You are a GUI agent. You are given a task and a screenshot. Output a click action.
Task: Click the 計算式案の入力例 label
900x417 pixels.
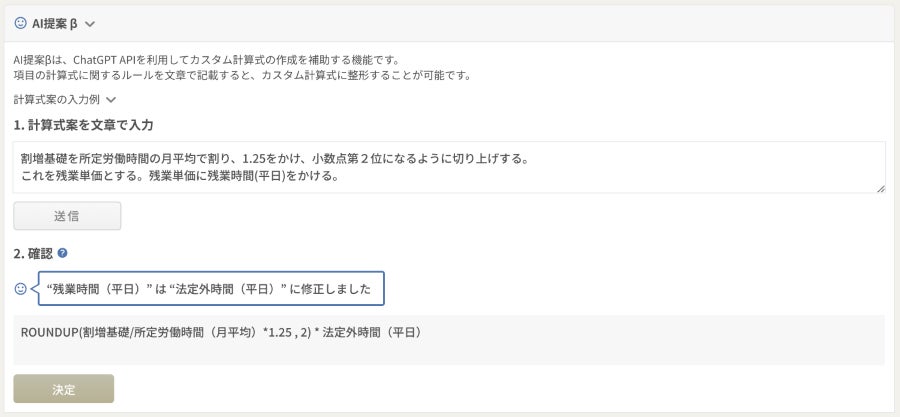(57, 100)
